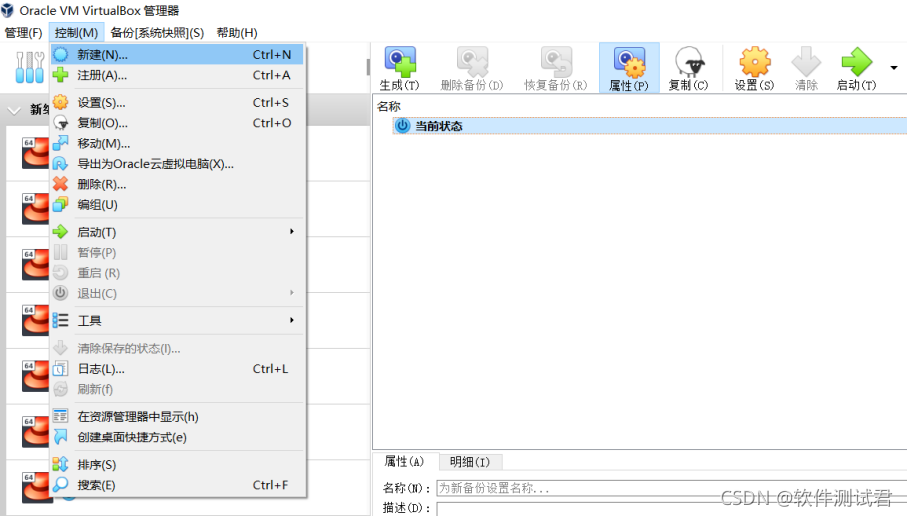Click the 名称 column header

389,106
